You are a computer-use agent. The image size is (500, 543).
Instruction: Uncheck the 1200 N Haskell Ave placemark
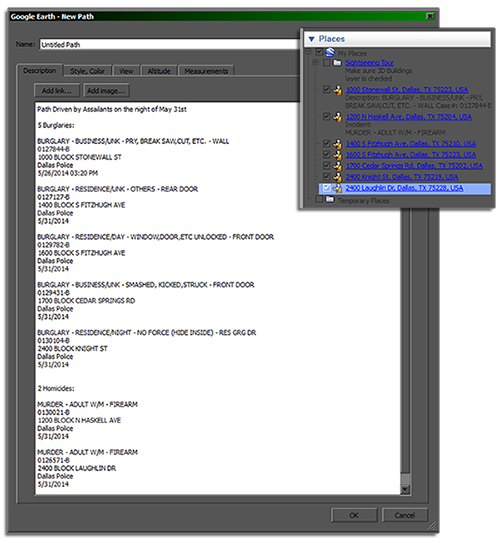[327, 116]
